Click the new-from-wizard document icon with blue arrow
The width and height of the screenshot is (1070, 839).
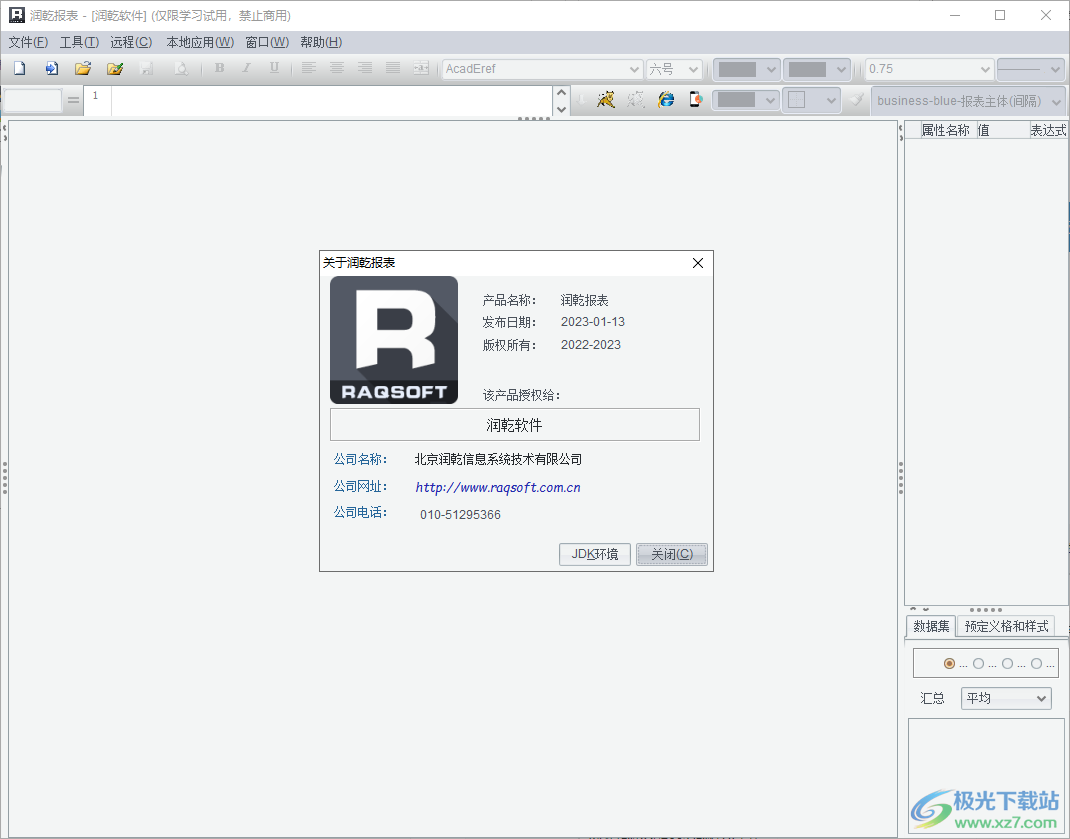[x=52, y=68]
